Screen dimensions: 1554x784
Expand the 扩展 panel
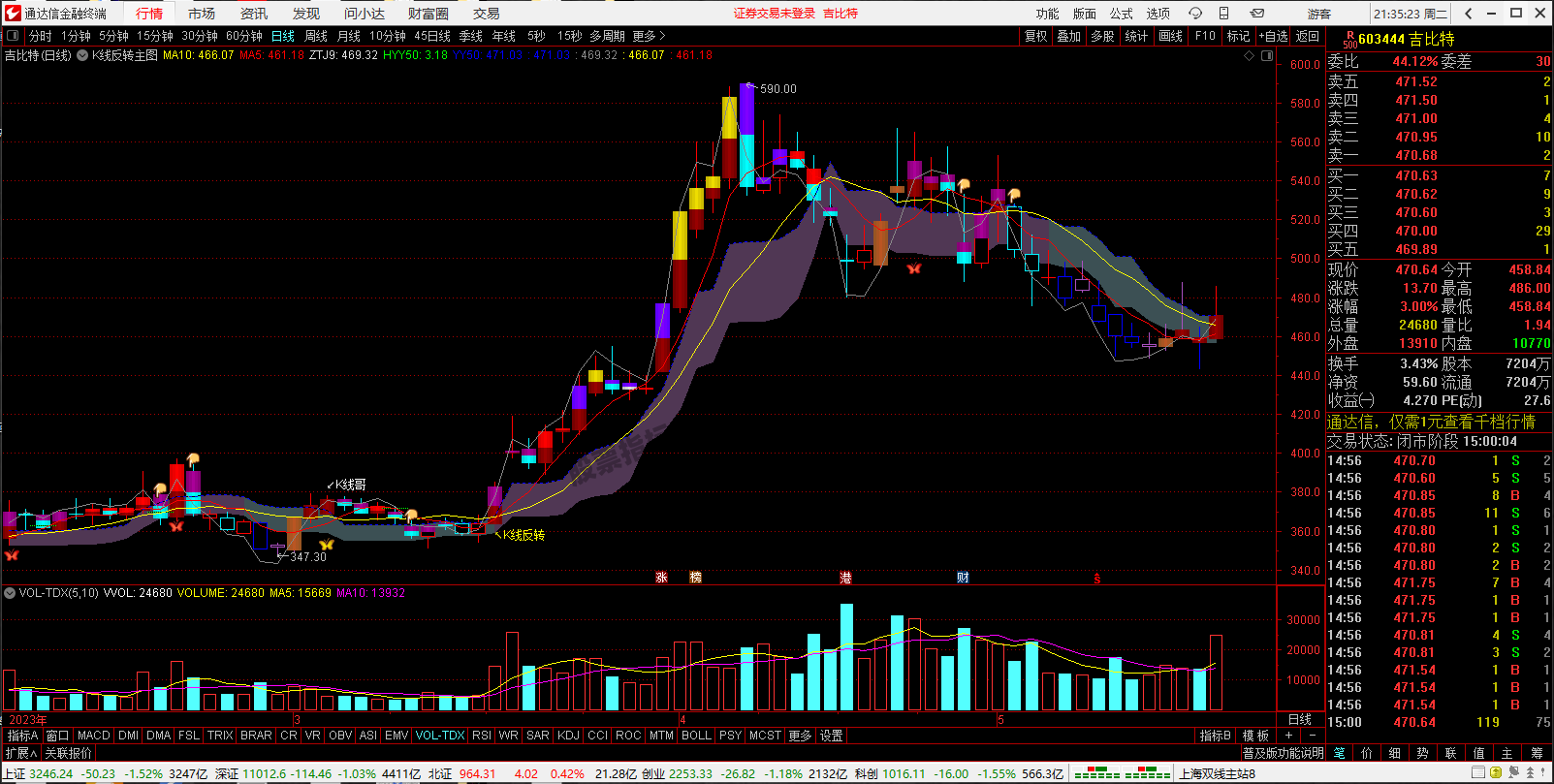click(20, 753)
